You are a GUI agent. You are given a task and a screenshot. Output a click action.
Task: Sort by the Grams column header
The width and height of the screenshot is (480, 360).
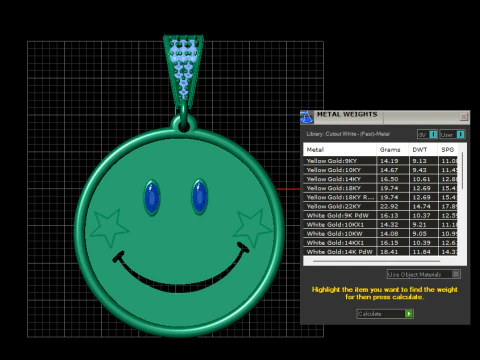(x=392, y=150)
